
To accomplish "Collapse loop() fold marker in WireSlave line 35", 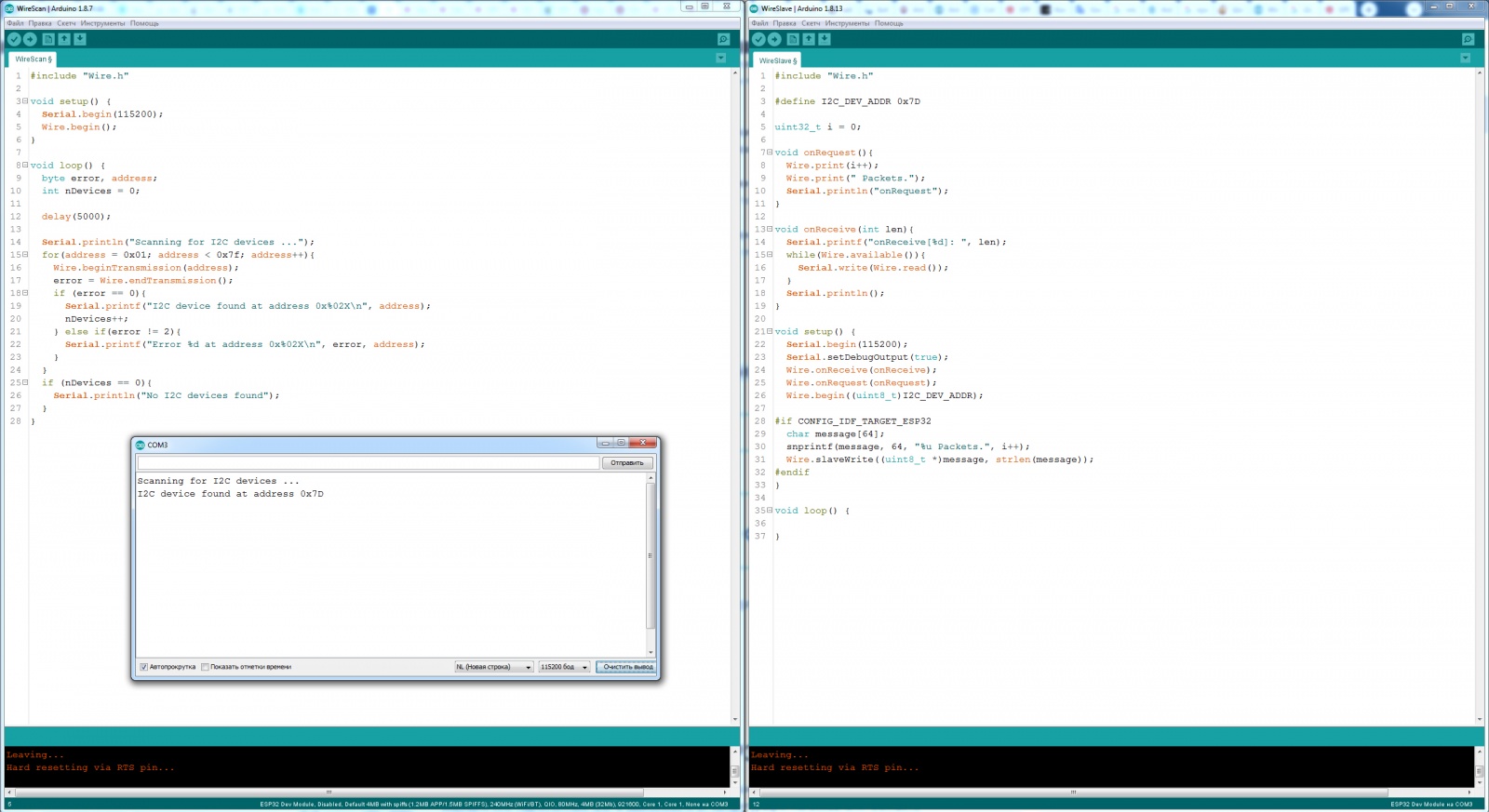I will (770, 511).
